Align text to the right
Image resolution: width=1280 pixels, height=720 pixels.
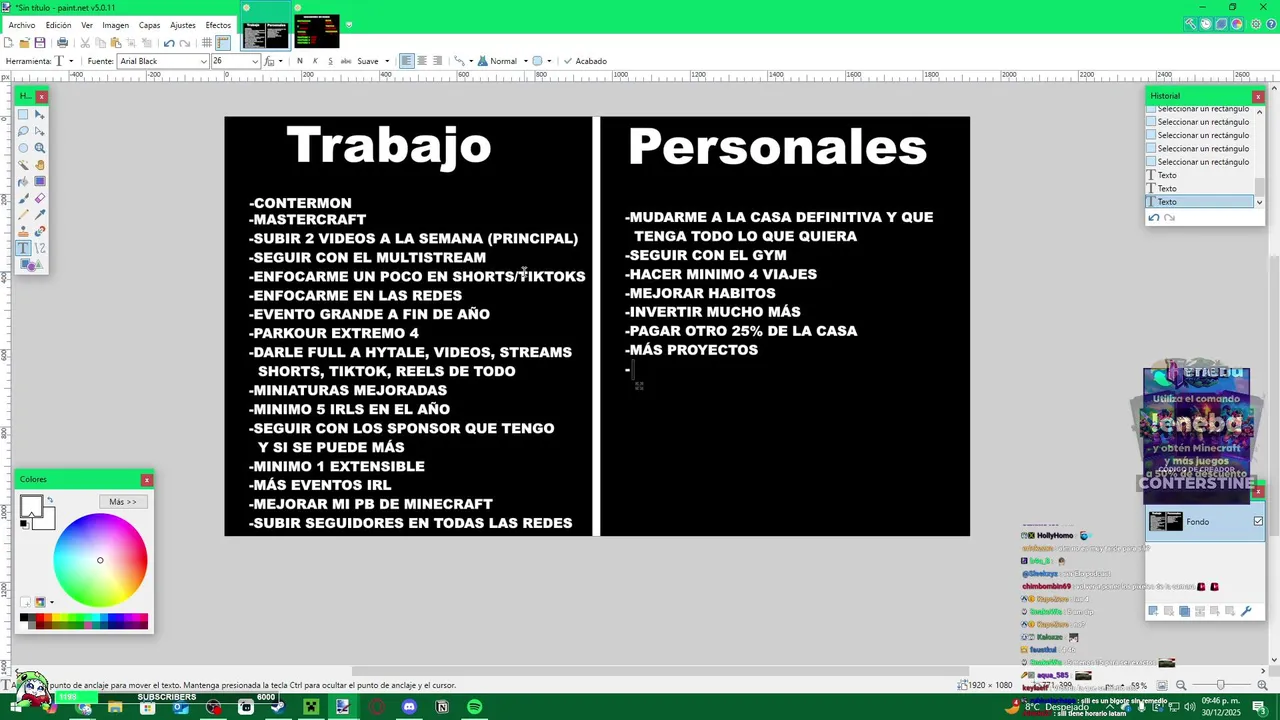437,61
